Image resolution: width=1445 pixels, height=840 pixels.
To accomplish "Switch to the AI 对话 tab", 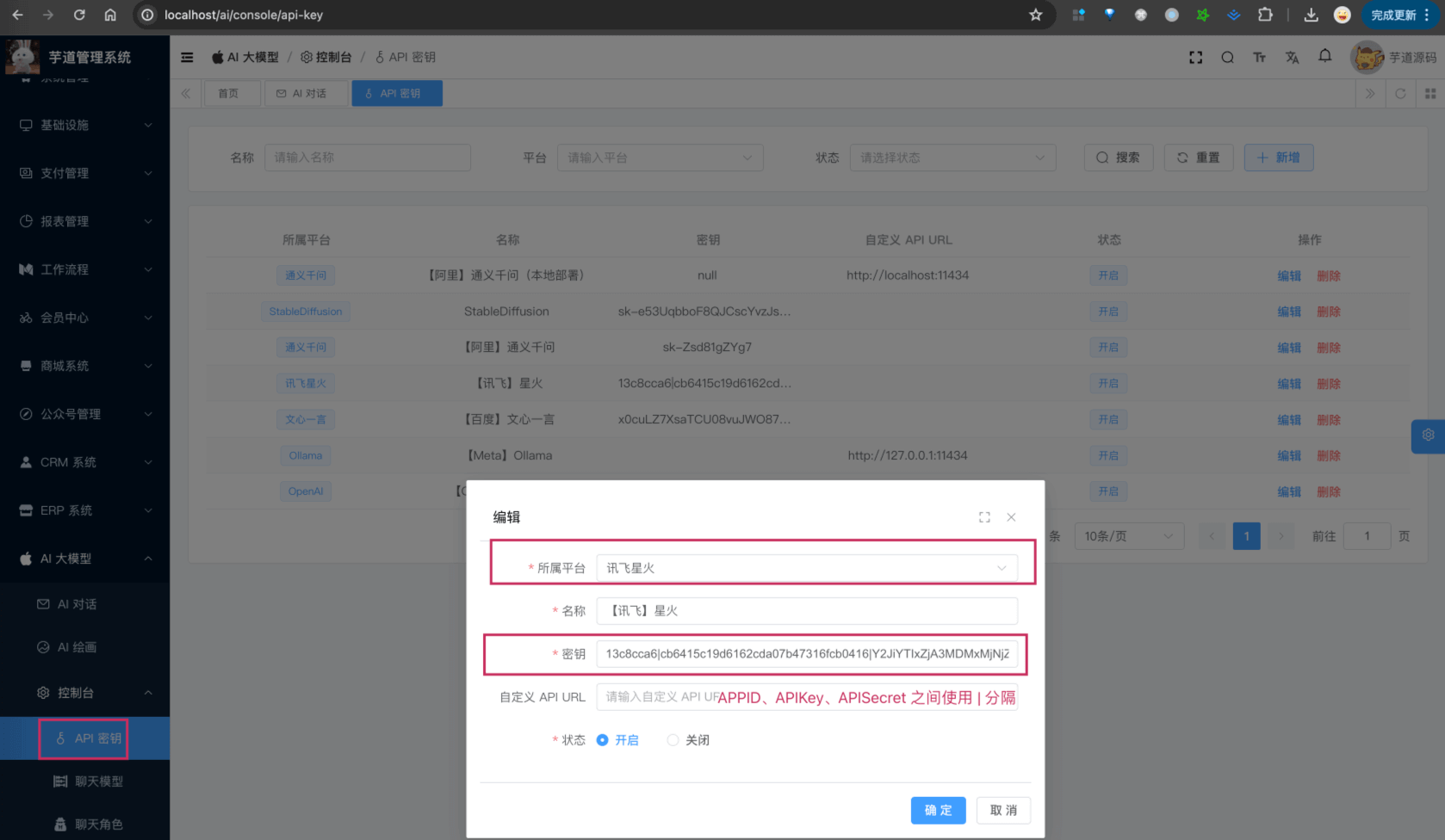I will [301, 94].
